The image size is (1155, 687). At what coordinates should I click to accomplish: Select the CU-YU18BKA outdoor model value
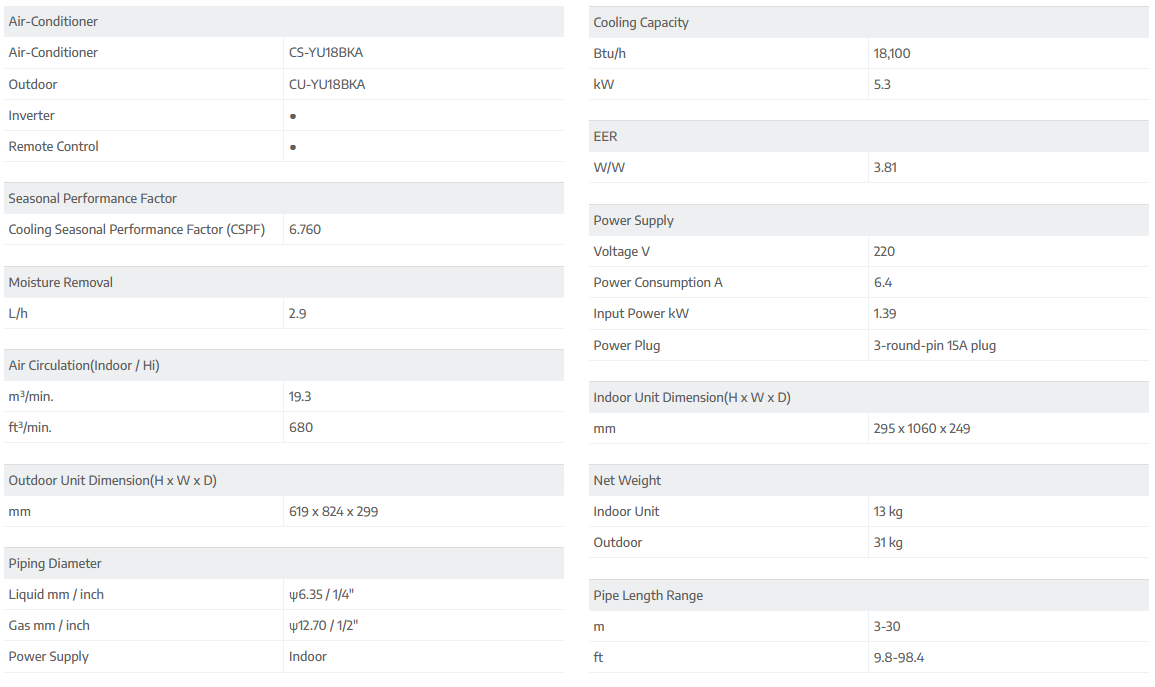point(327,84)
